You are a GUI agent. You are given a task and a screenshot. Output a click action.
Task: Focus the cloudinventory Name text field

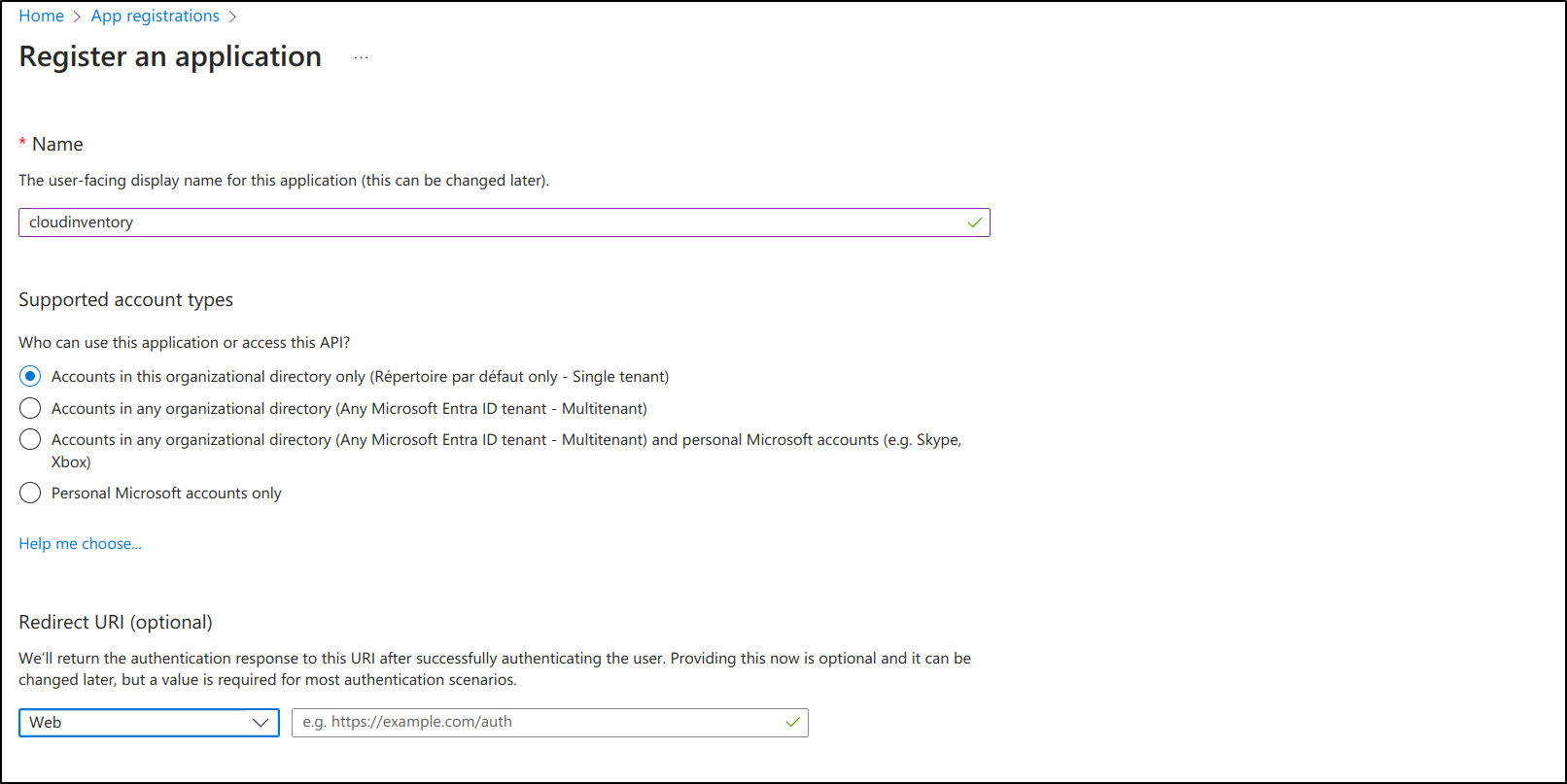click(486, 222)
